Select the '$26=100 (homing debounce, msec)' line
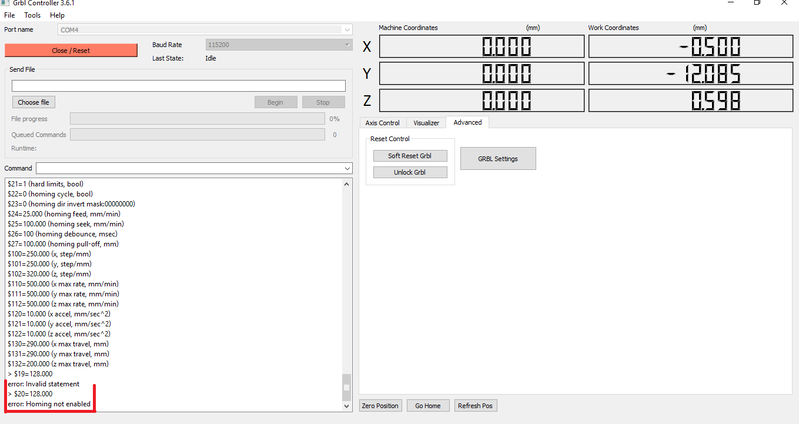 (62, 234)
